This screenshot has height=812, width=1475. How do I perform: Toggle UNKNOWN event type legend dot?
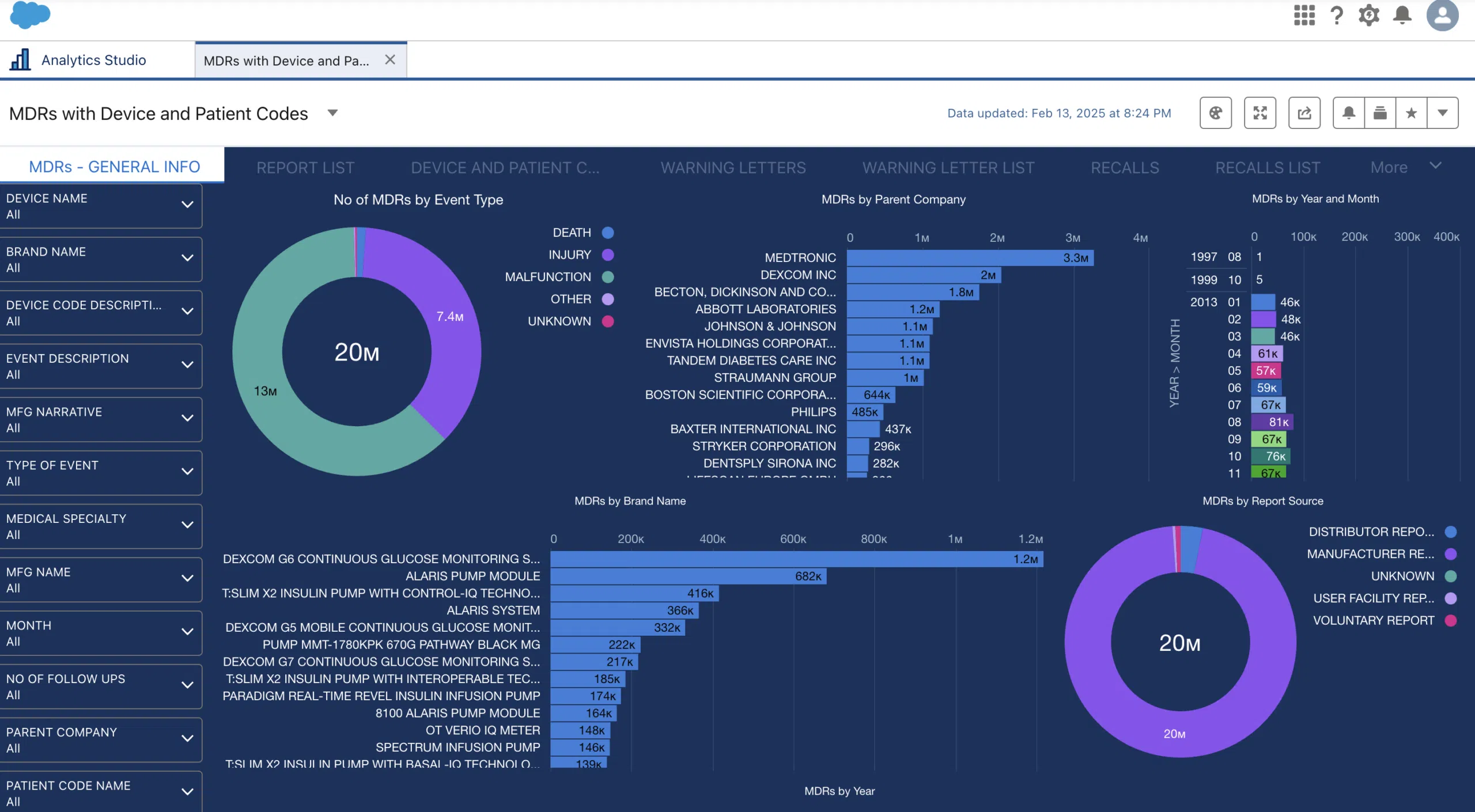607,321
